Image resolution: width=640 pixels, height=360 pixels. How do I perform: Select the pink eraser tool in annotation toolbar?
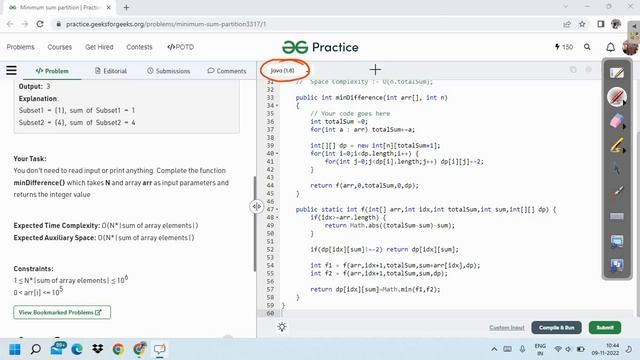[617, 121]
